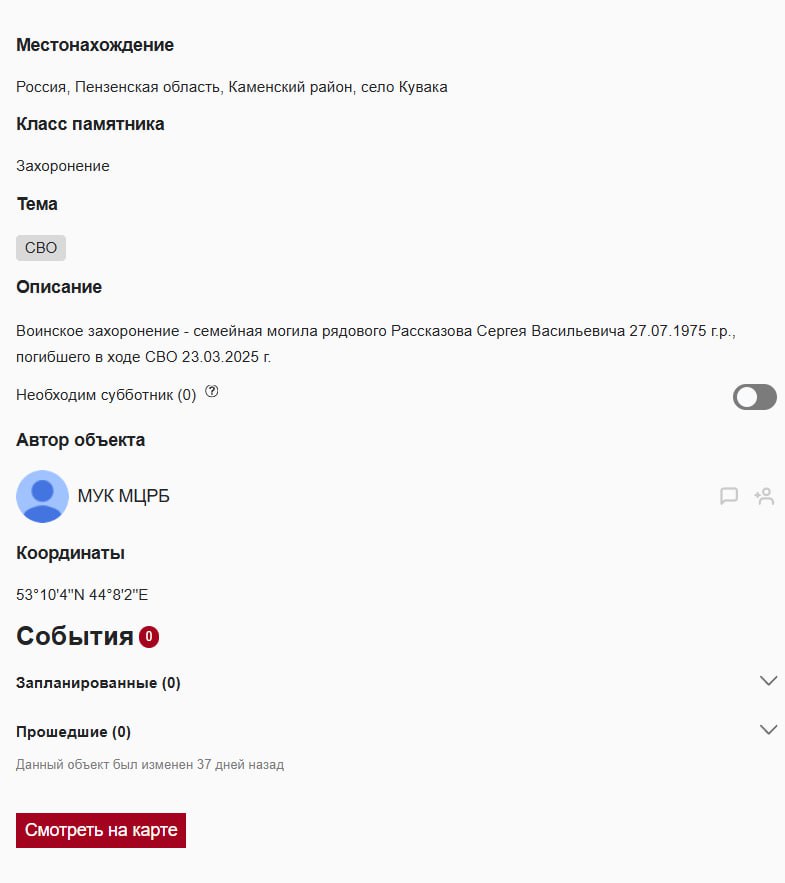This screenshot has width=785, height=883.
Task: Expand the Запланированные section chevron
Action: click(768, 681)
